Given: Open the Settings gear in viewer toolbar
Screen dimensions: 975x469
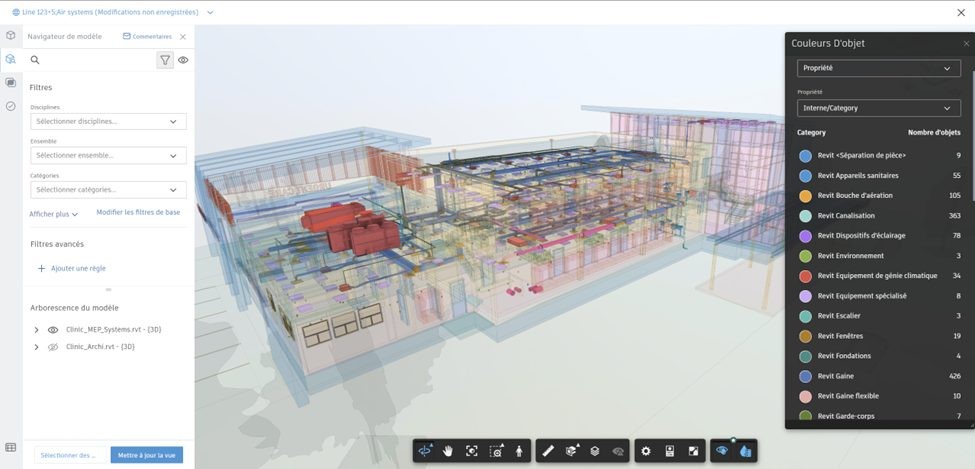Looking at the screenshot, I should click(x=646, y=451).
